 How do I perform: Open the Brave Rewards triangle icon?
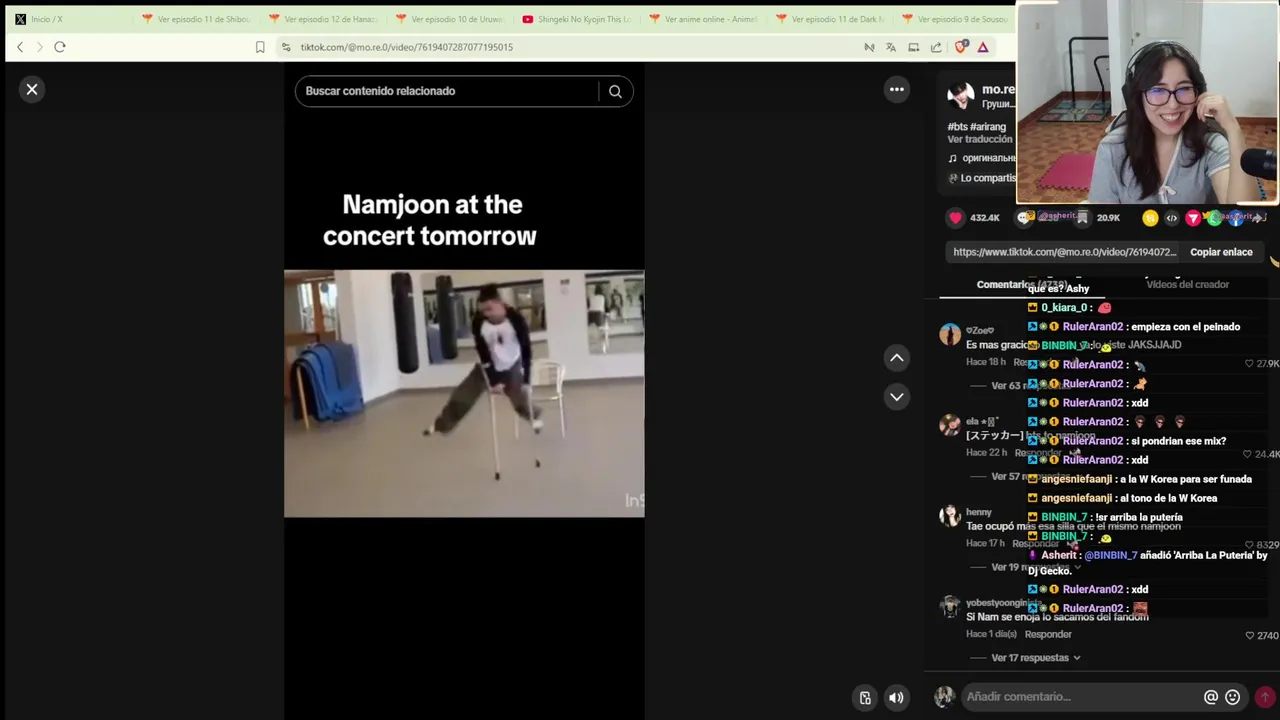click(x=983, y=47)
